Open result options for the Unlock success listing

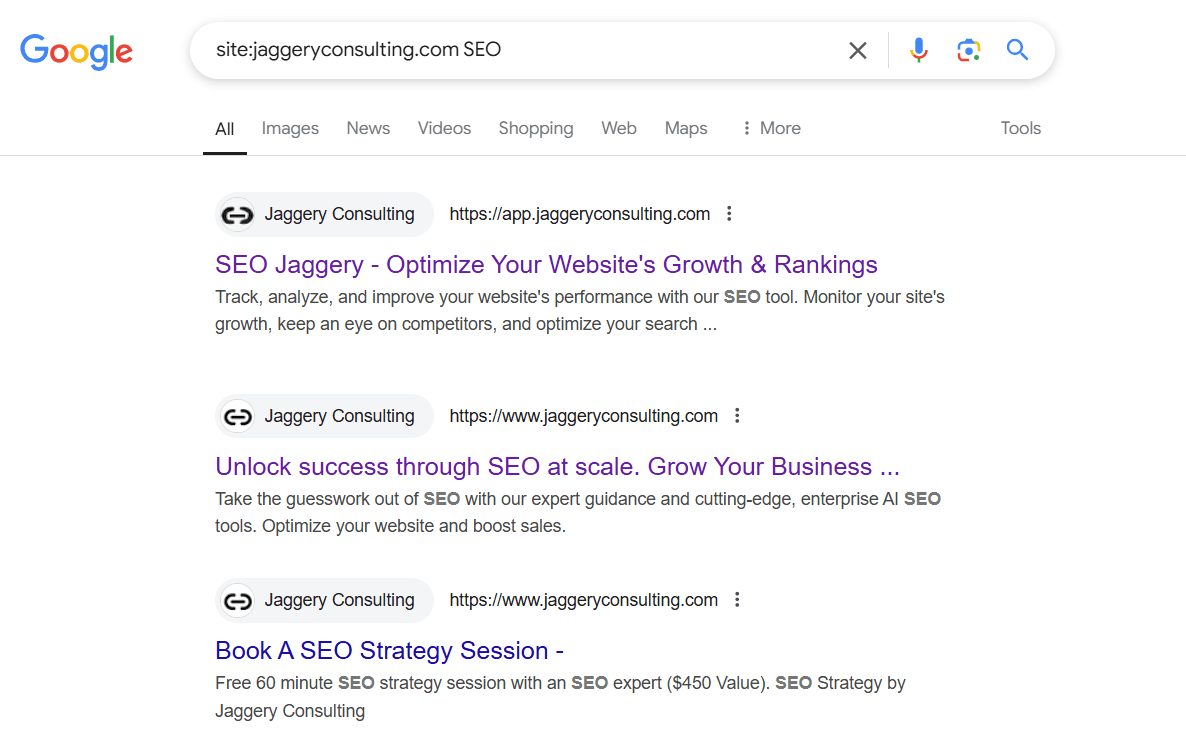click(737, 415)
